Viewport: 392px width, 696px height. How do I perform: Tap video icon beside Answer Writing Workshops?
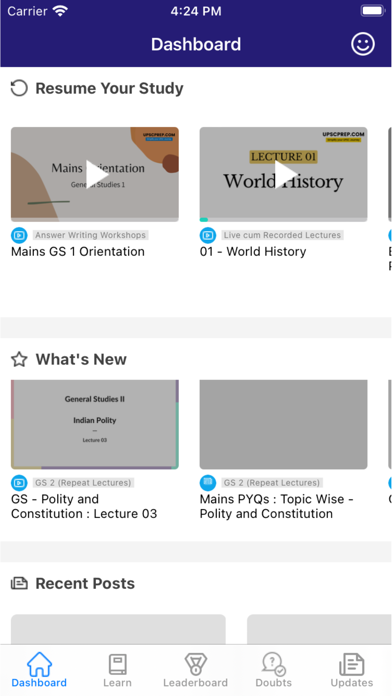[19, 235]
